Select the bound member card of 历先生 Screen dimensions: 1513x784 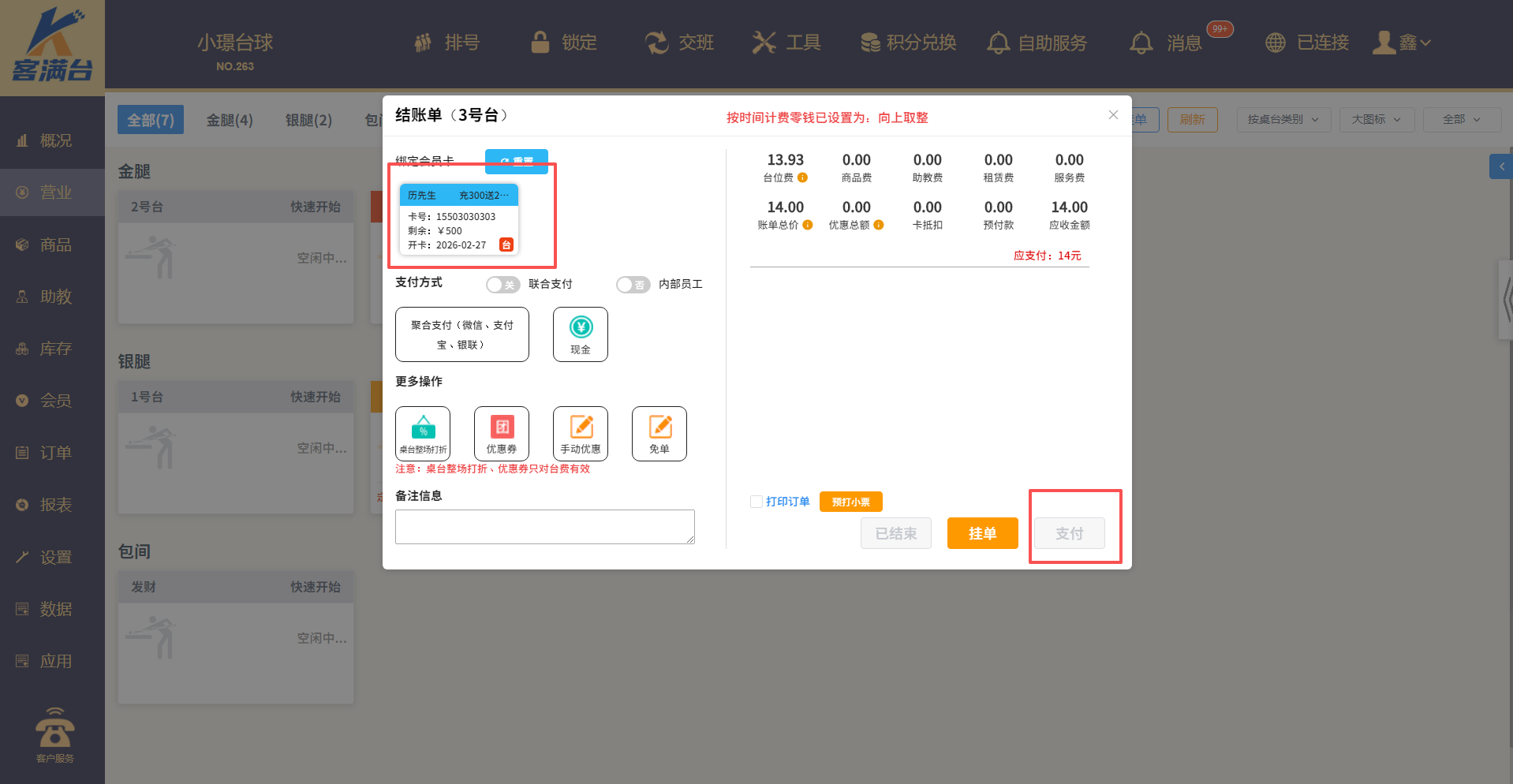[x=459, y=219]
